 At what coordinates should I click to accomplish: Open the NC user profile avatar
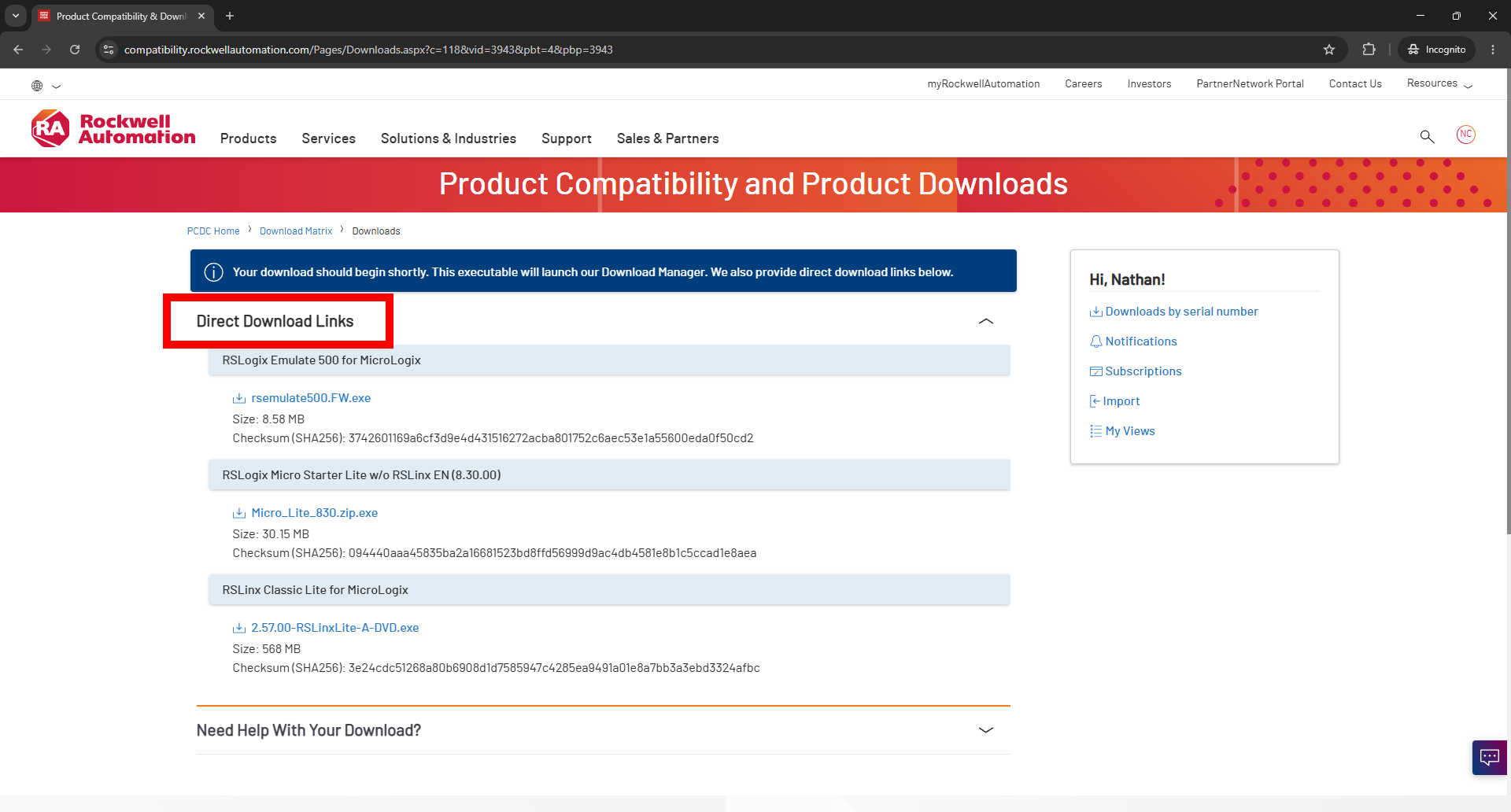(x=1465, y=135)
